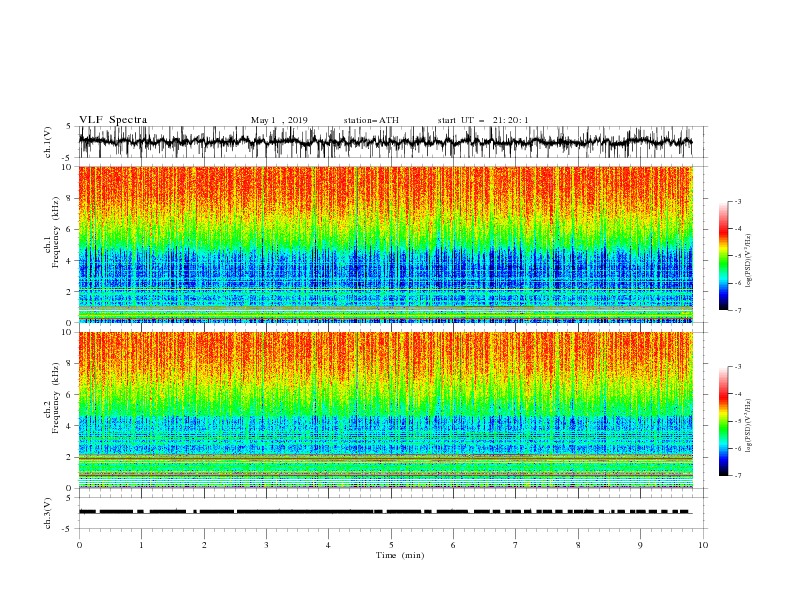Click the "-7" label below ch.2 color bar
This screenshot has width=792, height=612.
(737, 476)
